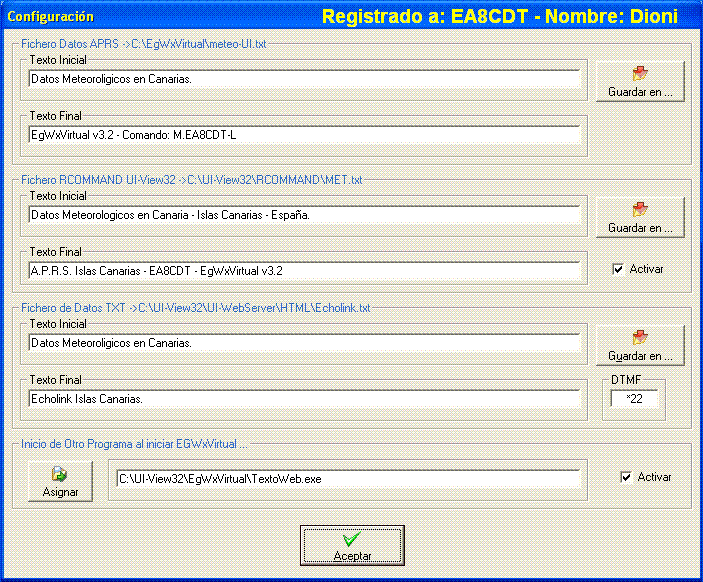Image resolution: width=703 pixels, height=582 pixels.
Task: Click RCOMMAND Texto Final field with A.P.R.S. text
Action: point(304,271)
